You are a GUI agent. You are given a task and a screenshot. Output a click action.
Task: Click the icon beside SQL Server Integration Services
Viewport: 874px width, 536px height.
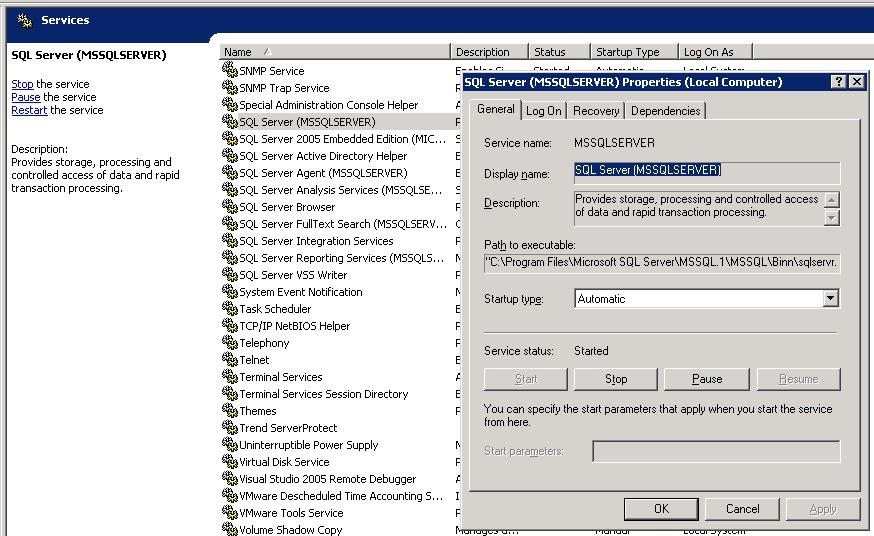[230, 240]
